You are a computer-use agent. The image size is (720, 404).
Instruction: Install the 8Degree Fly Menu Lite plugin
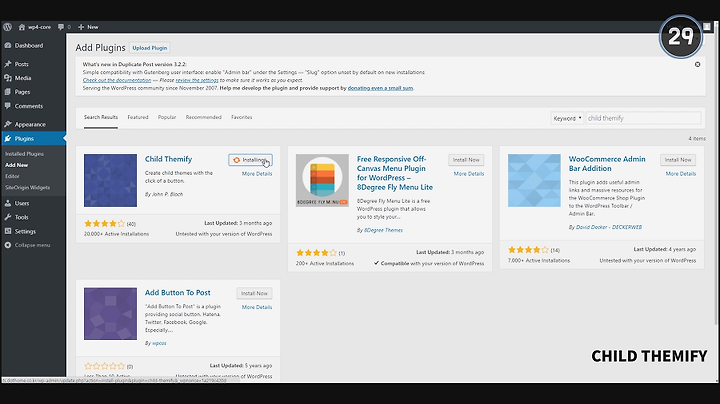(x=466, y=160)
